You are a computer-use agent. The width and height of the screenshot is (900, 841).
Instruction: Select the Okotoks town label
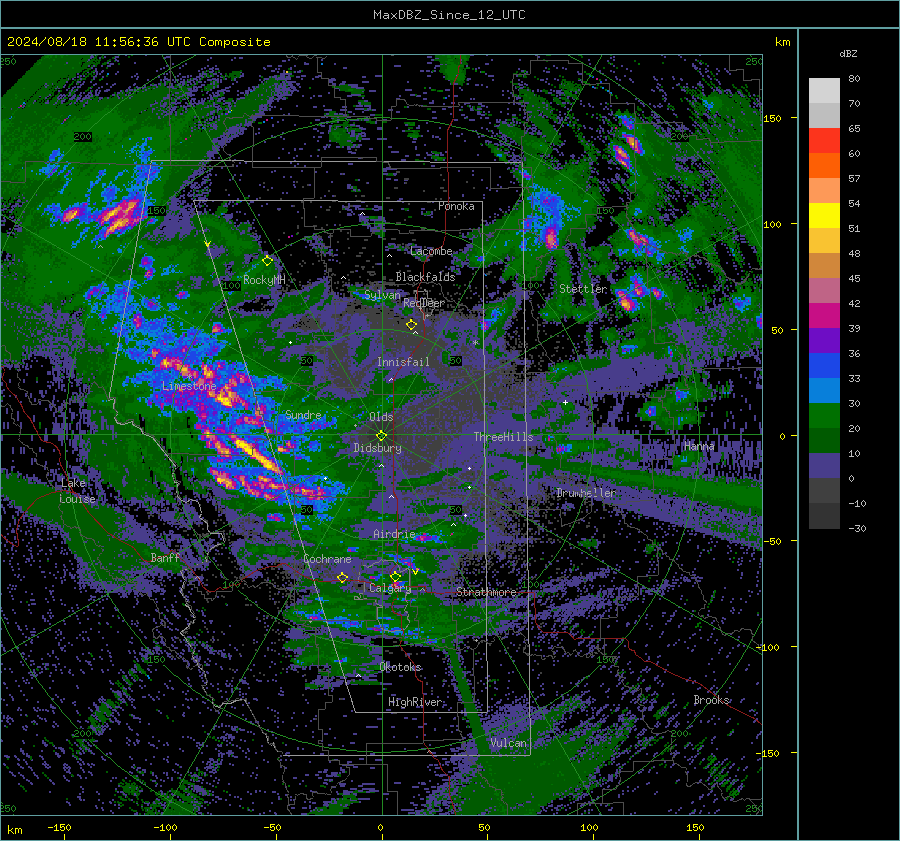(401, 667)
